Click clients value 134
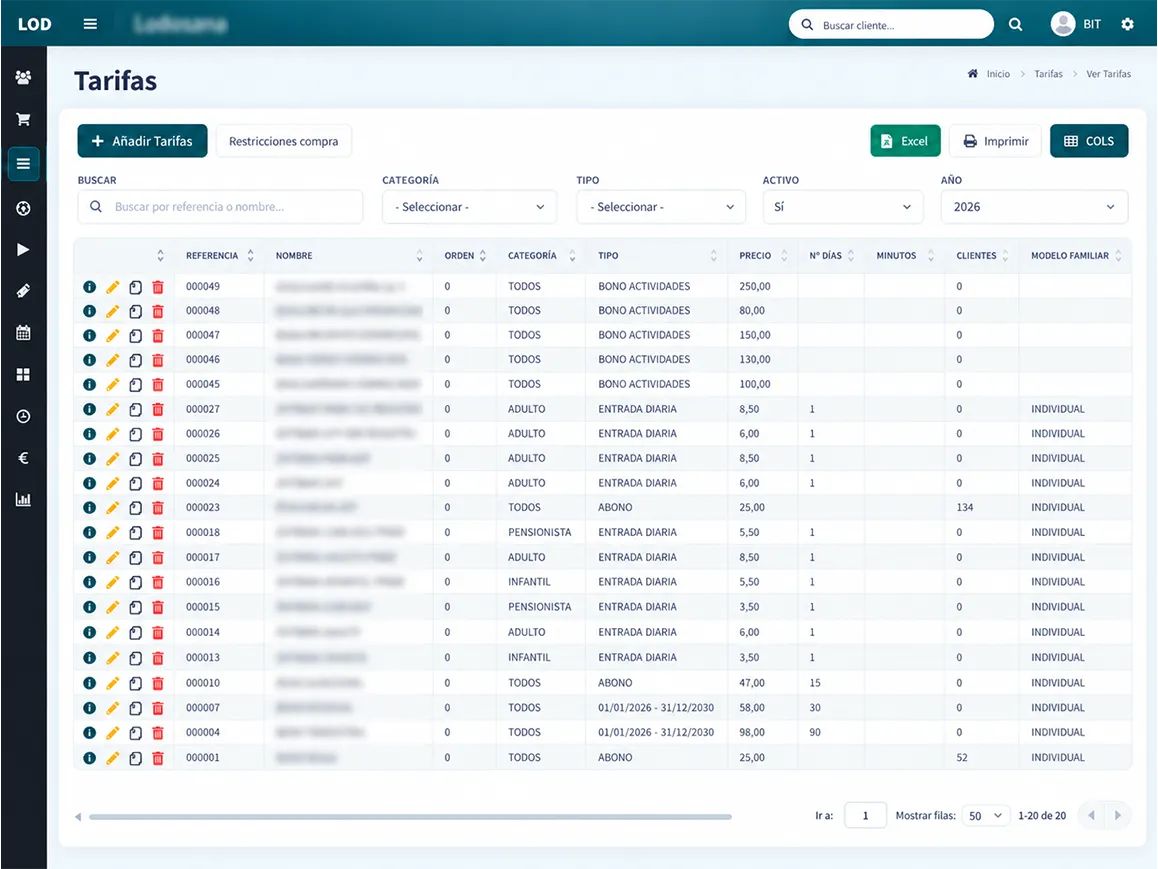 tap(965, 508)
